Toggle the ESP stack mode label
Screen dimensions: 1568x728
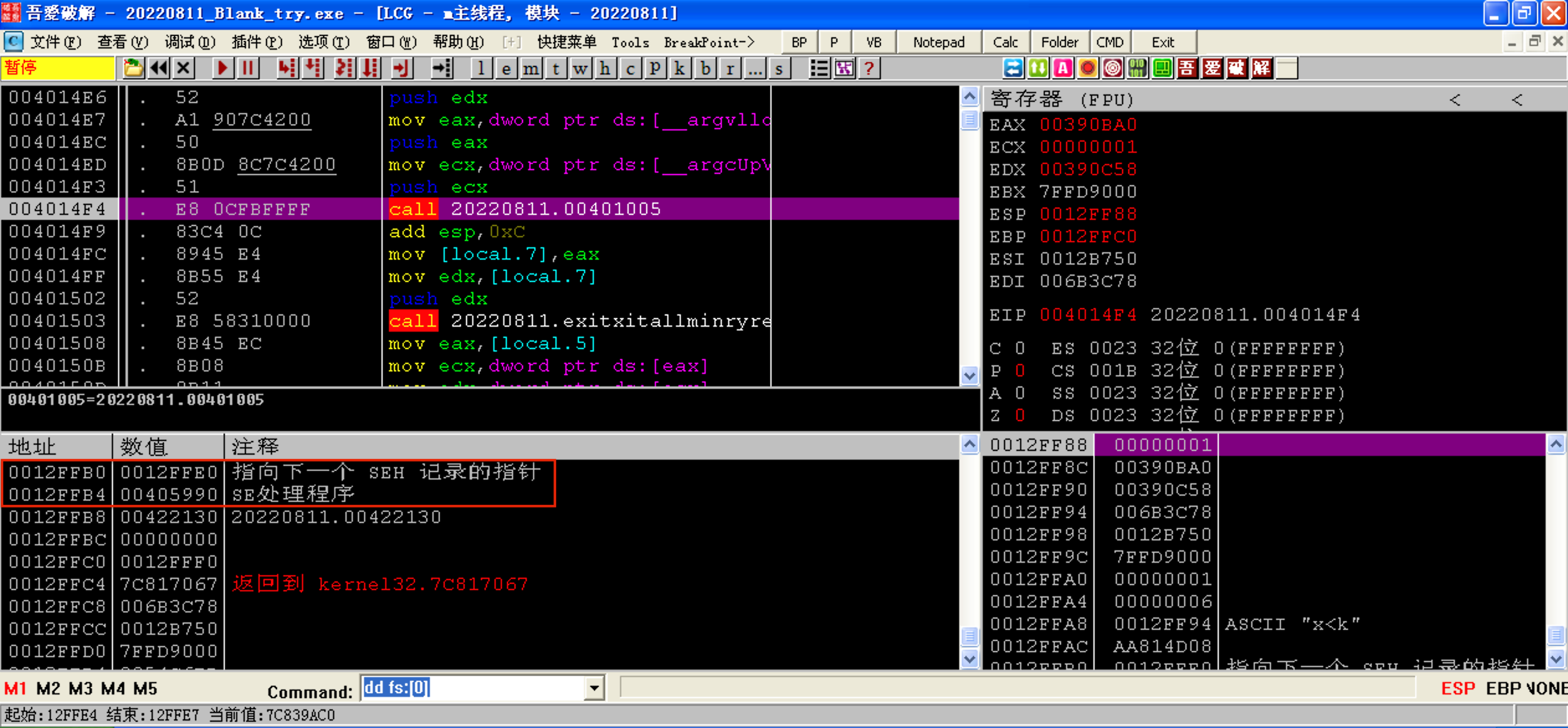click(x=1457, y=688)
